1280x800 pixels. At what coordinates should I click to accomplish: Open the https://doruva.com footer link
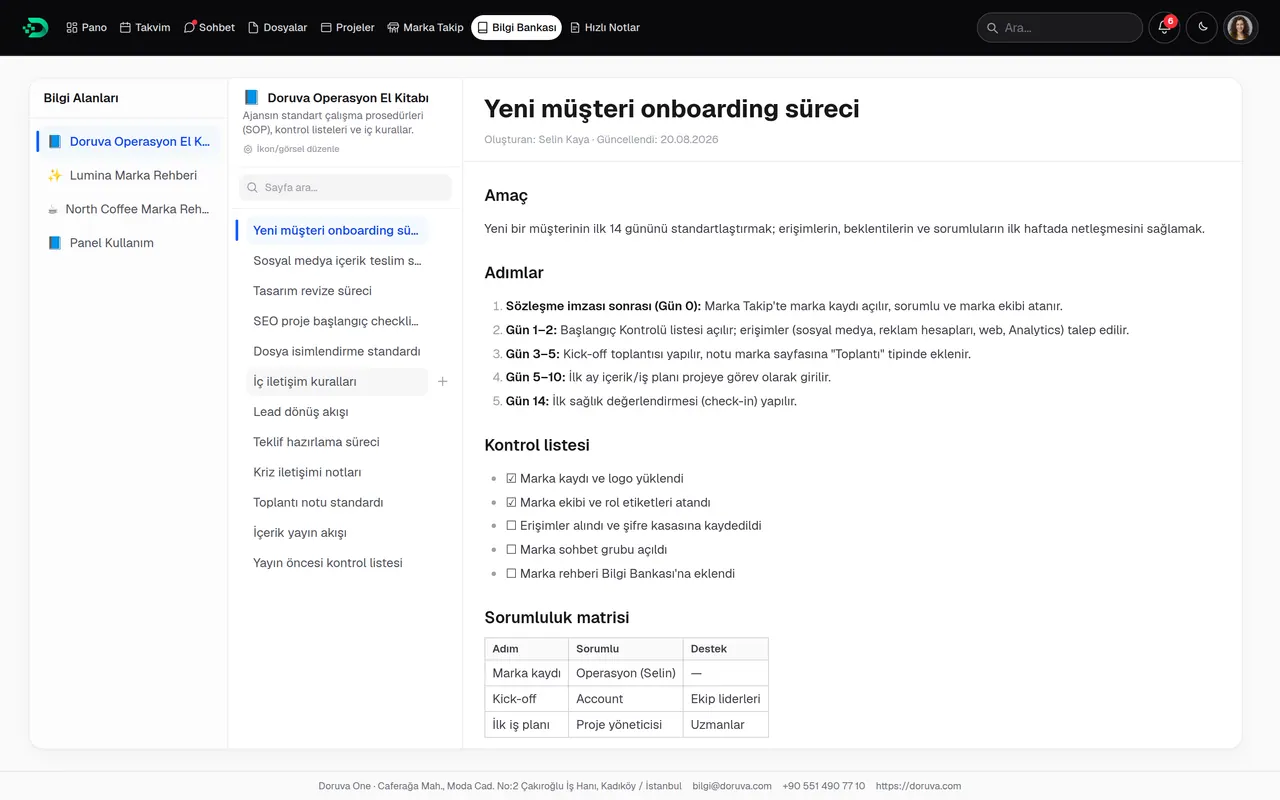click(x=918, y=786)
